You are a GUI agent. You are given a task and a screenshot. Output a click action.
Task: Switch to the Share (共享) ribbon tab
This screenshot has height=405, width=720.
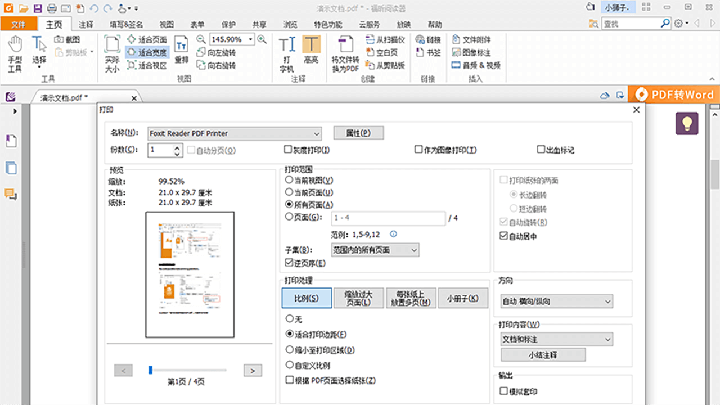coord(259,24)
